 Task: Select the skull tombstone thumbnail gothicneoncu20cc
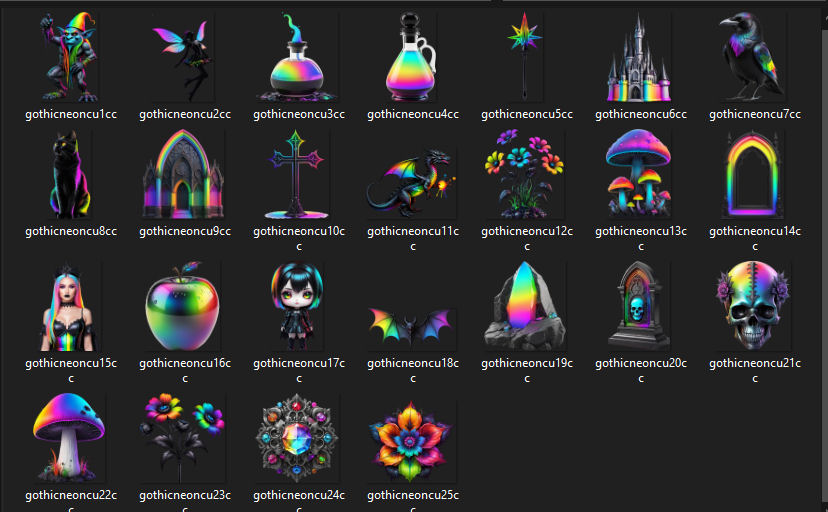(639, 306)
